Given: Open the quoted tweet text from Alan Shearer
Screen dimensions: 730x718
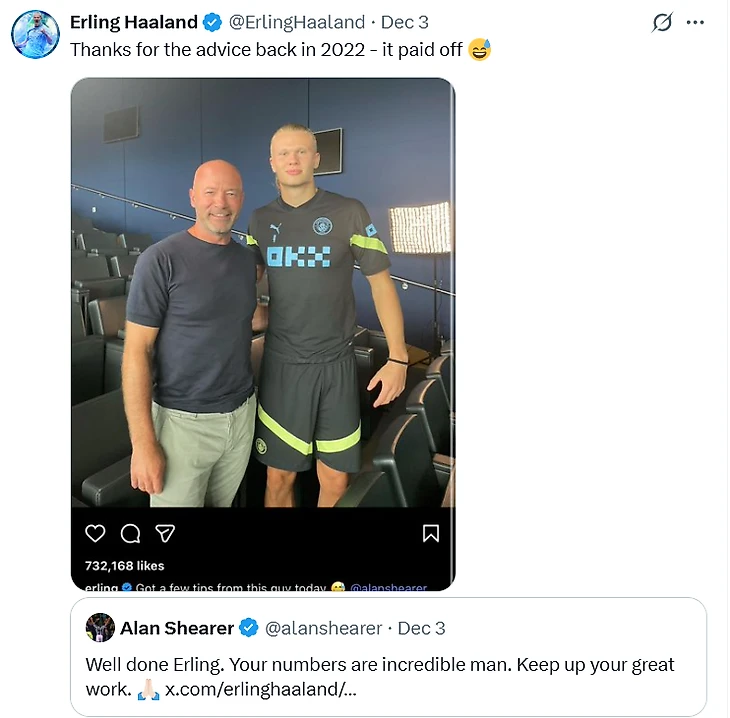Looking at the screenshot, I should [380, 665].
